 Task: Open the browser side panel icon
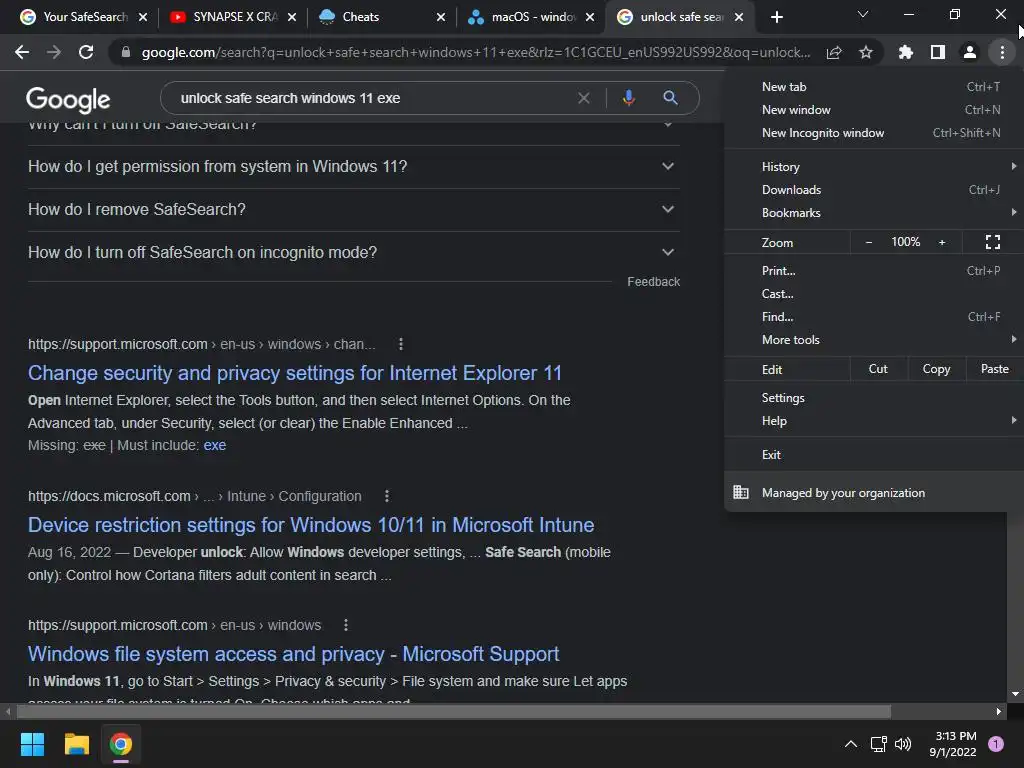[x=938, y=52]
